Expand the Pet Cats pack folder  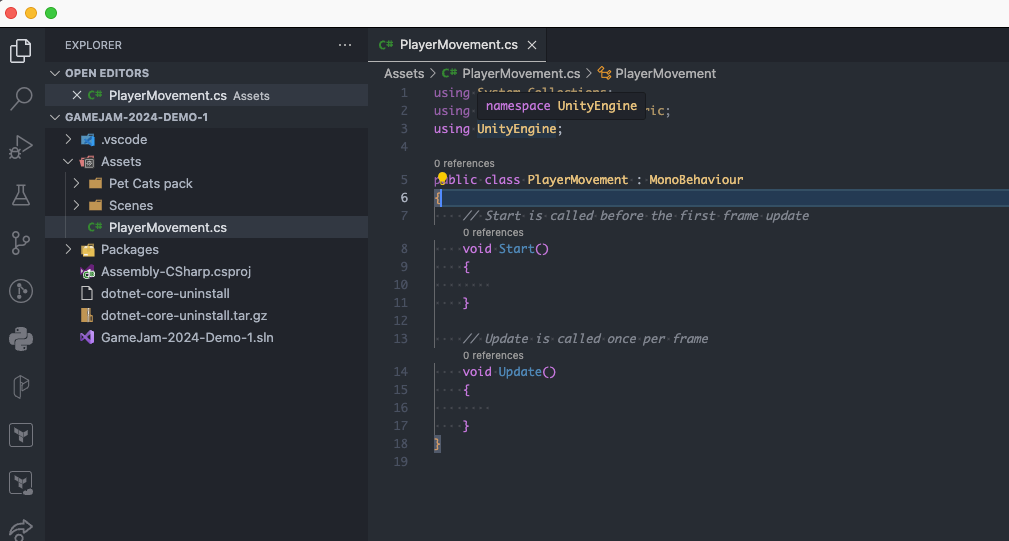(76, 184)
